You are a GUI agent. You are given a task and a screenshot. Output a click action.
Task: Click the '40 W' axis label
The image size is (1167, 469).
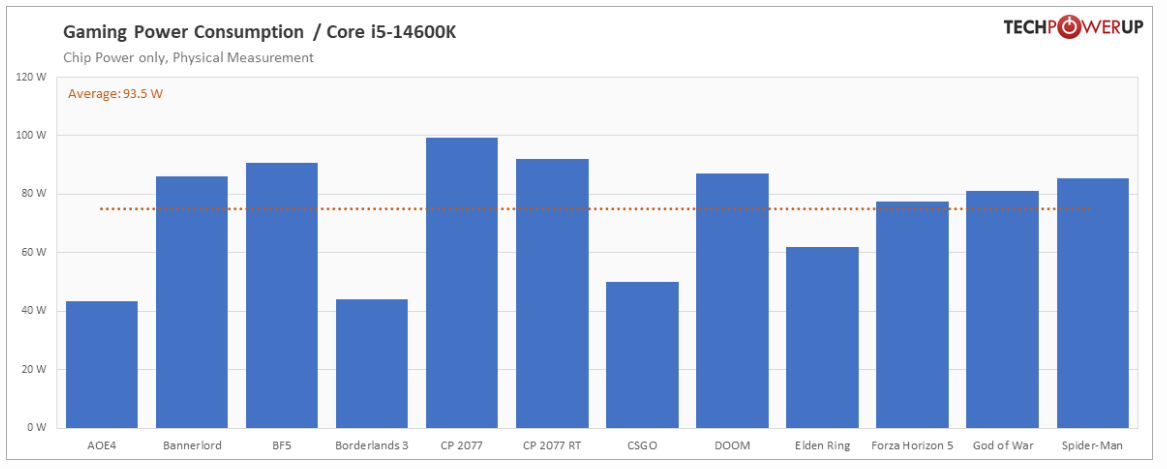tap(34, 310)
